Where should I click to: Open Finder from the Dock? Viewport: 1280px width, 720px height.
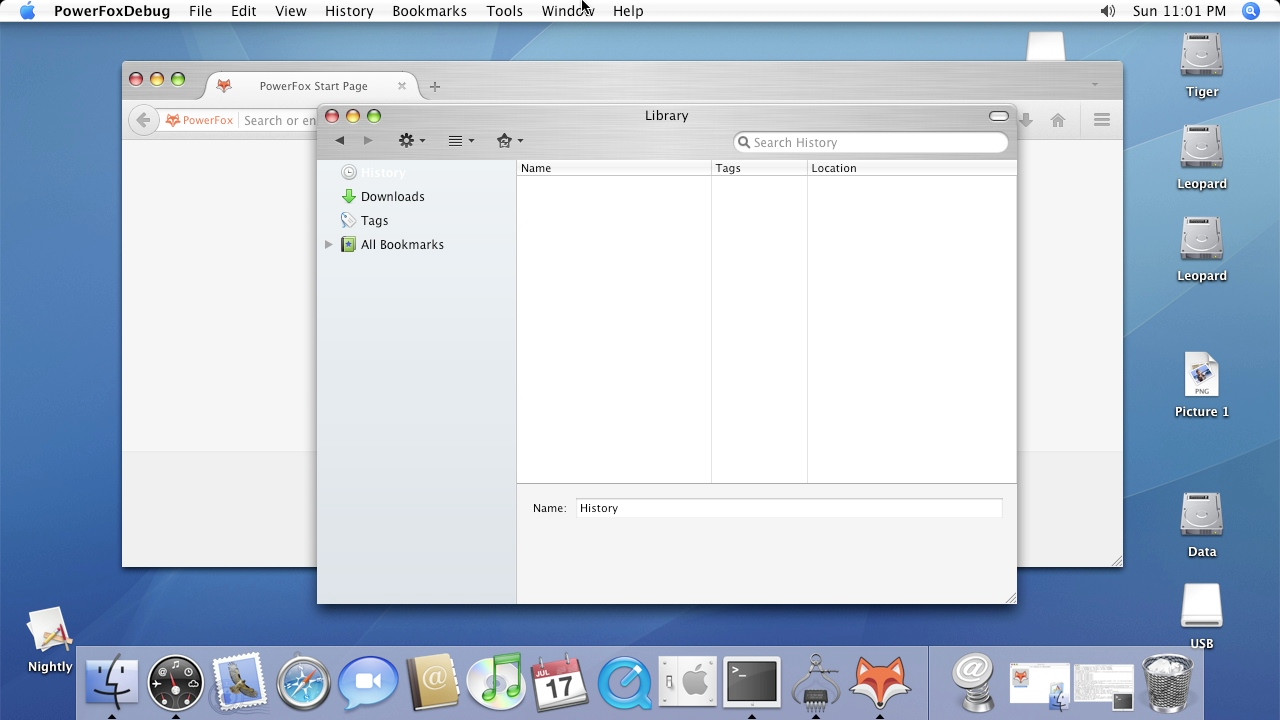tap(112, 682)
